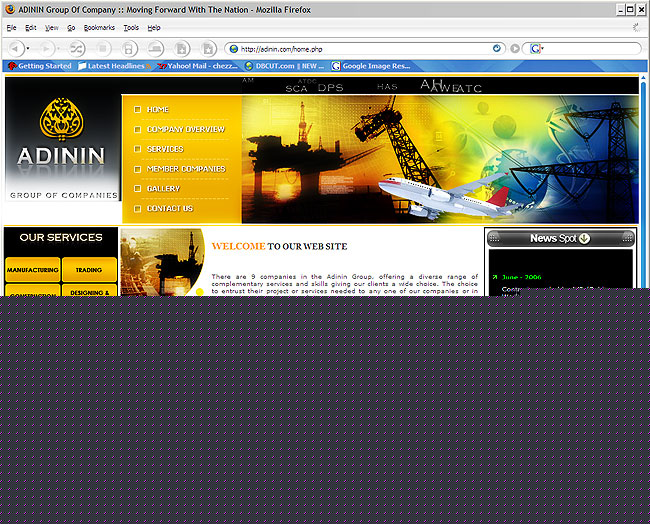Click the Go button beside address bar

point(515,48)
